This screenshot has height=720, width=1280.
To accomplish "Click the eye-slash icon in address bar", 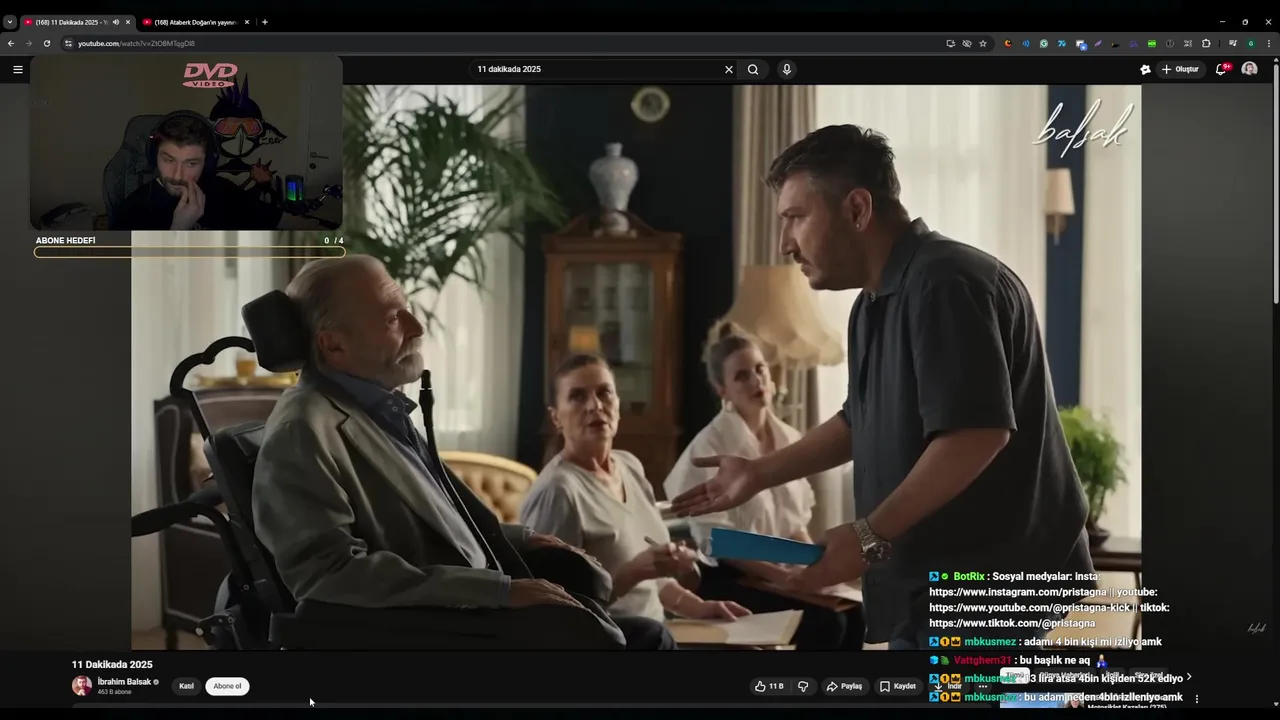I will tap(967, 43).
